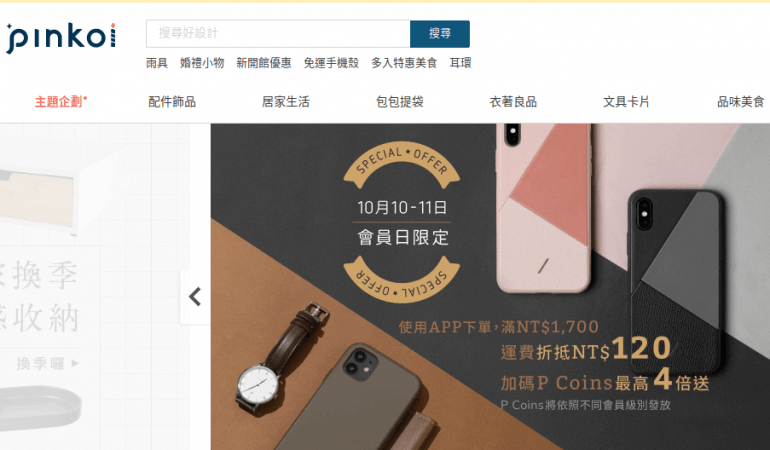Click the blue 搜尋 button
770x450 pixels.
click(440, 33)
